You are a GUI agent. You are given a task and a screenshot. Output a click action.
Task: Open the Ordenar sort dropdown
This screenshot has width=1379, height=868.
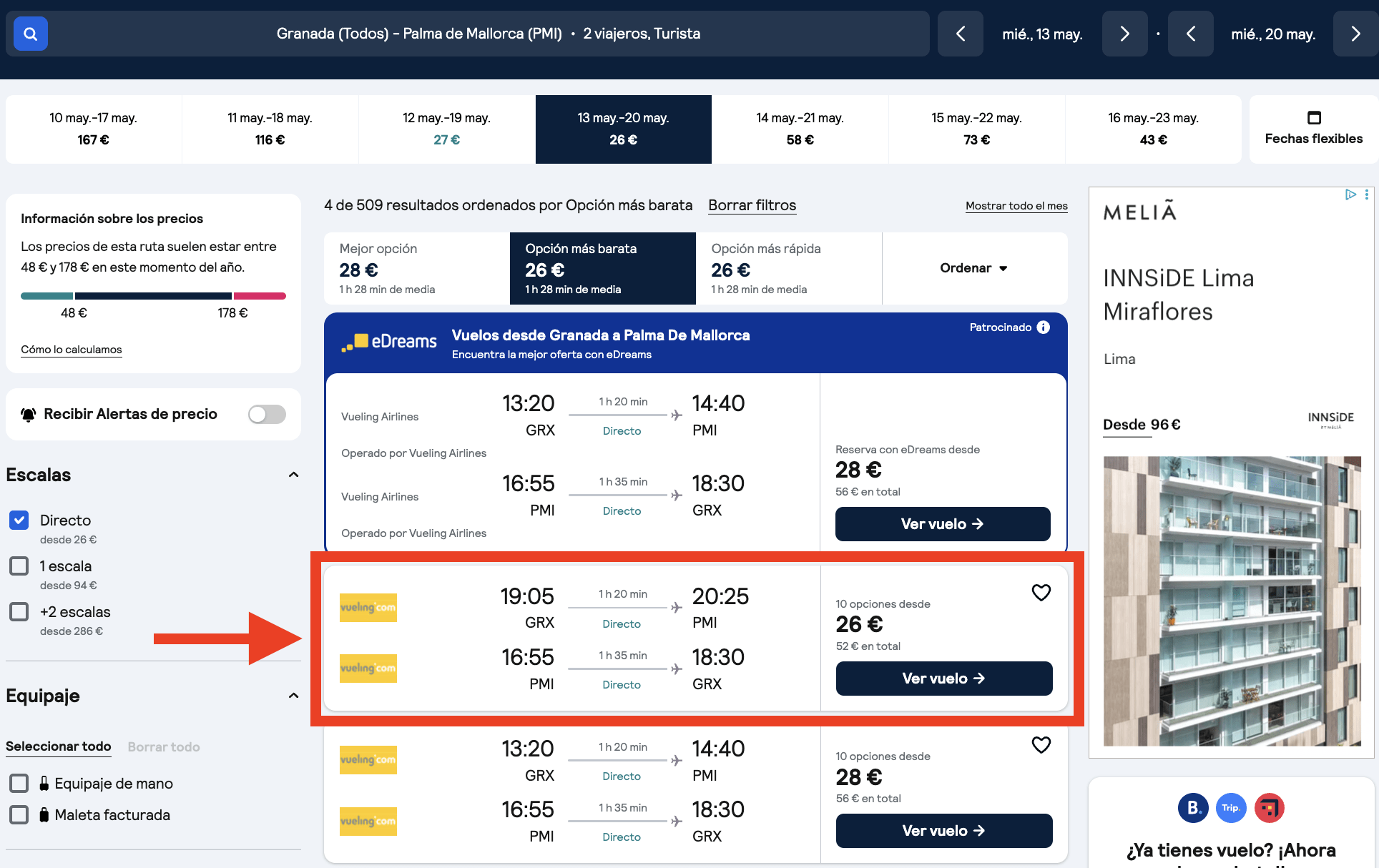coord(974,268)
